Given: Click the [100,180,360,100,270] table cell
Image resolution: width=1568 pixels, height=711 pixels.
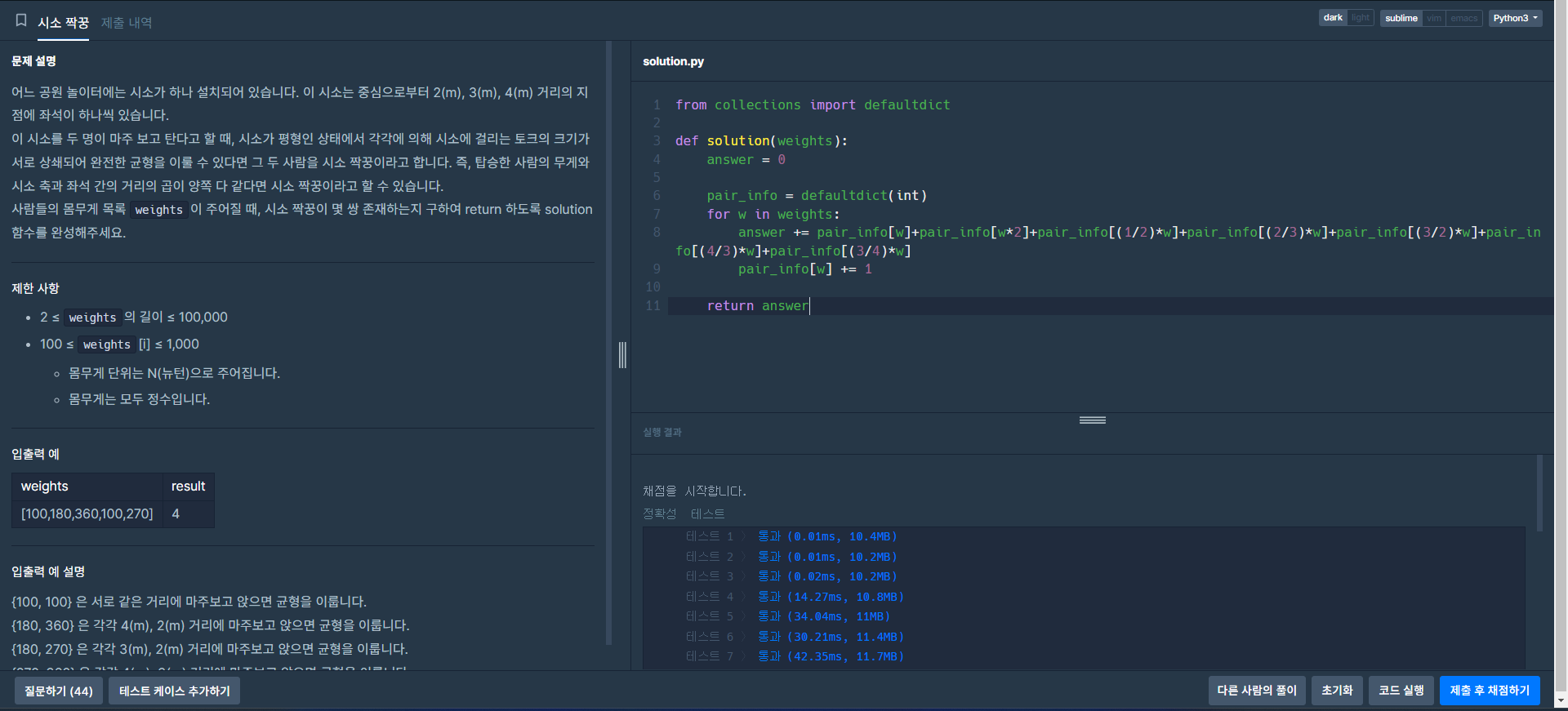Looking at the screenshot, I should click(x=87, y=514).
